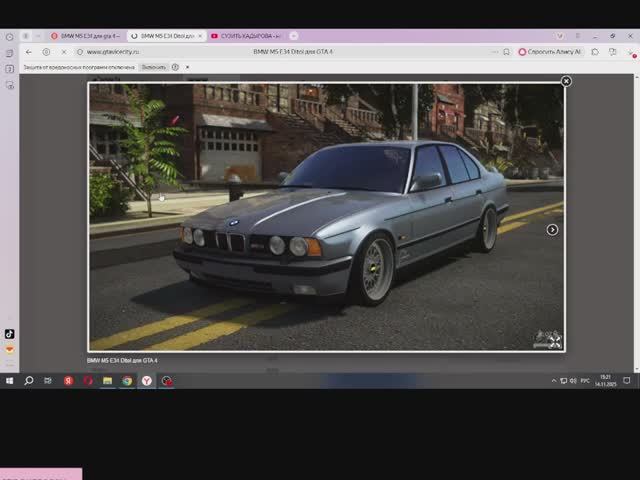
Task: Go to next image with right arrow
Action: tap(552, 230)
